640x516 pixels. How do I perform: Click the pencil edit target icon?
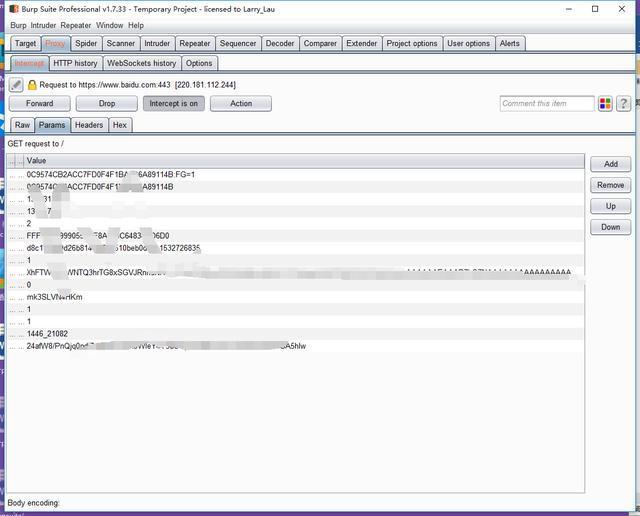(16, 85)
